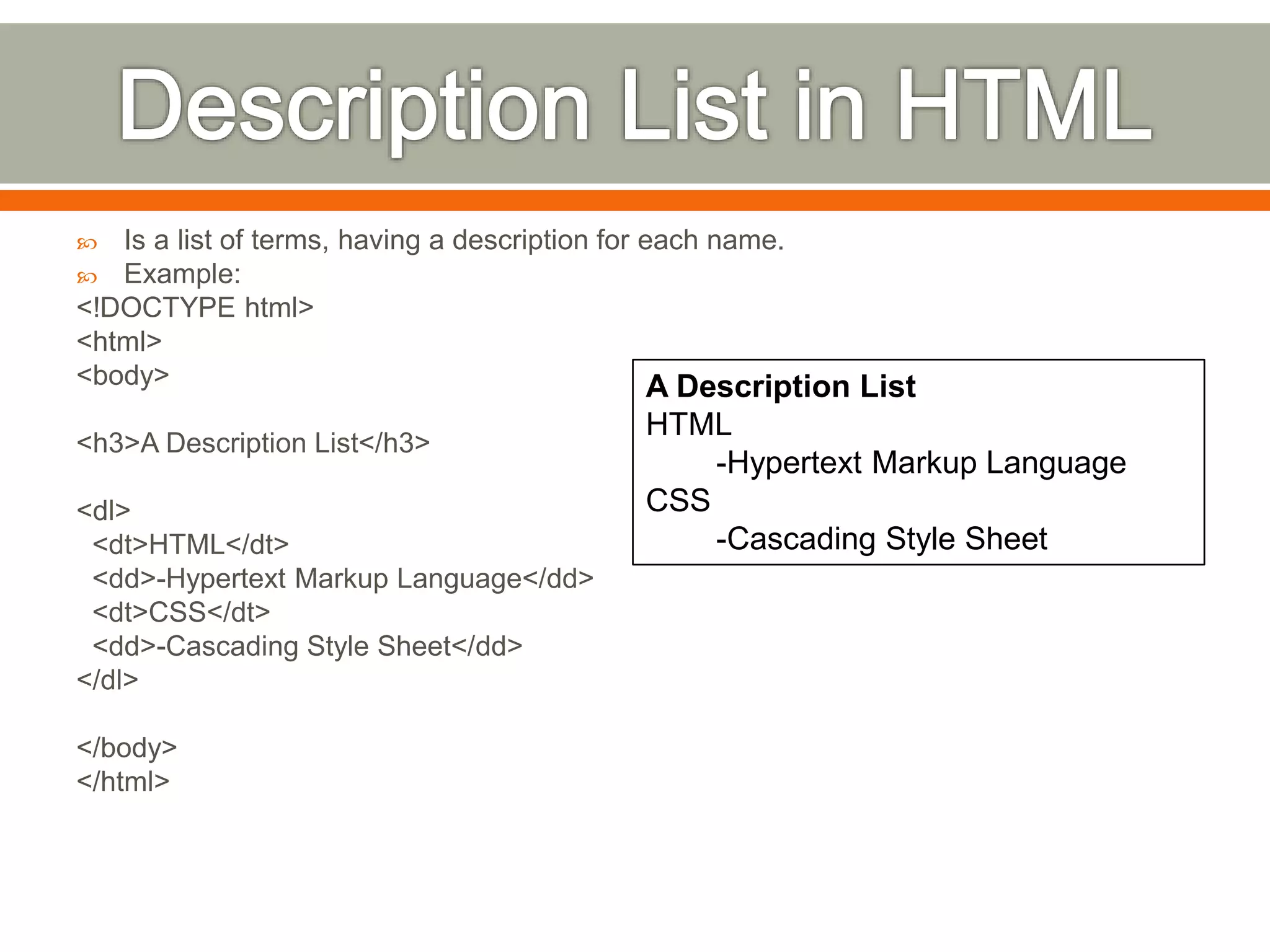Click the '<dd>-Hypertext Markup Language</dd>' code line
This screenshot has height=952, width=1270.
coord(343,580)
